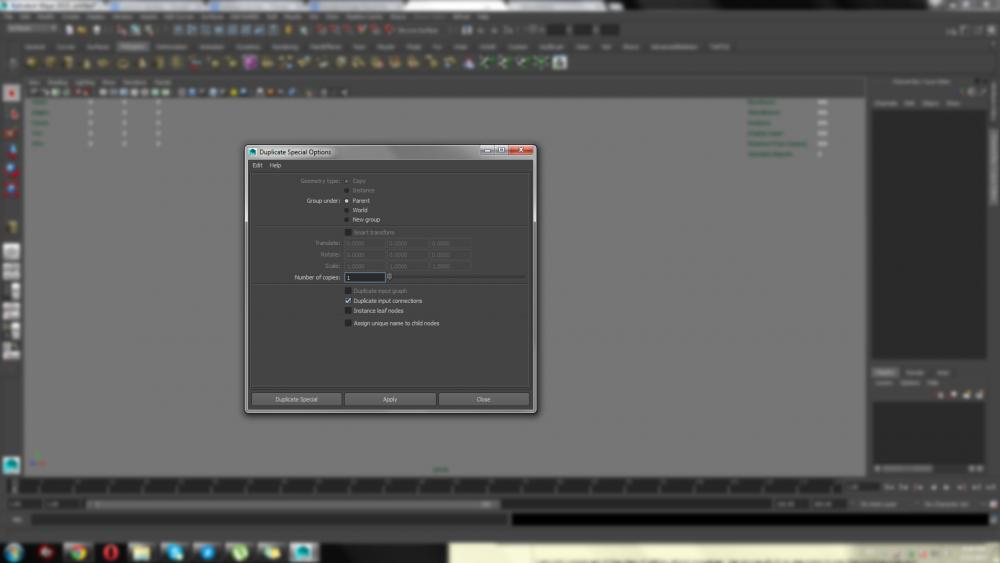
Task: Enable the Duplicate input graph checkbox
Action: tap(348, 291)
